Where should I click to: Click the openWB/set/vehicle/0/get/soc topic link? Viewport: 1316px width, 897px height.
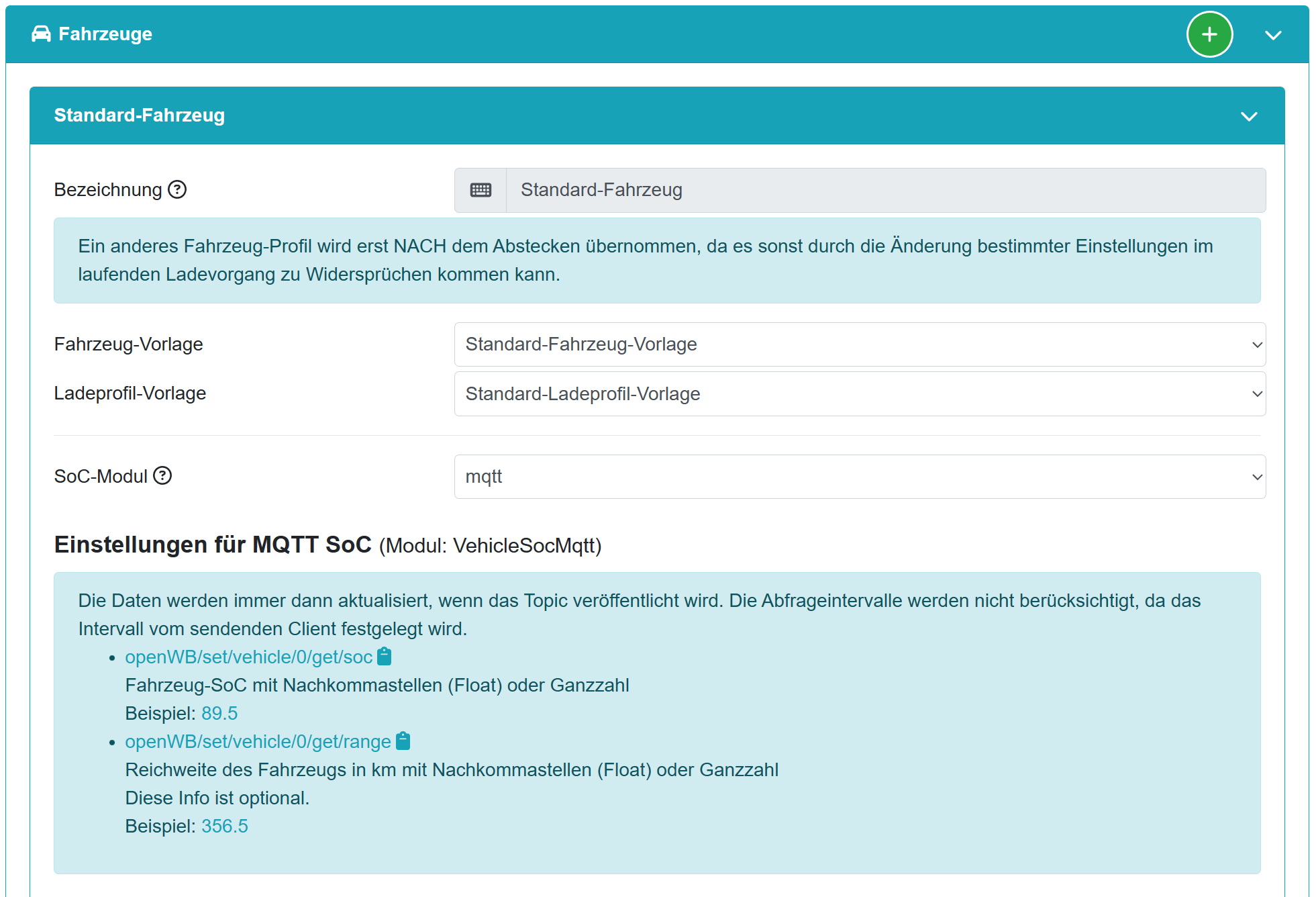248,657
